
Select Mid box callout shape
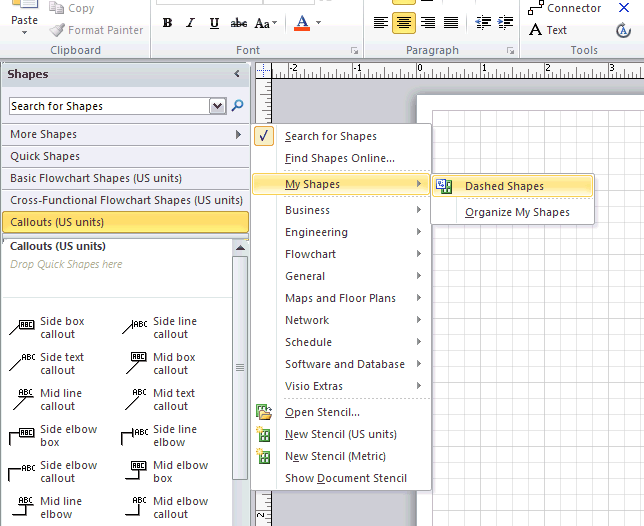[x=159, y=363]
